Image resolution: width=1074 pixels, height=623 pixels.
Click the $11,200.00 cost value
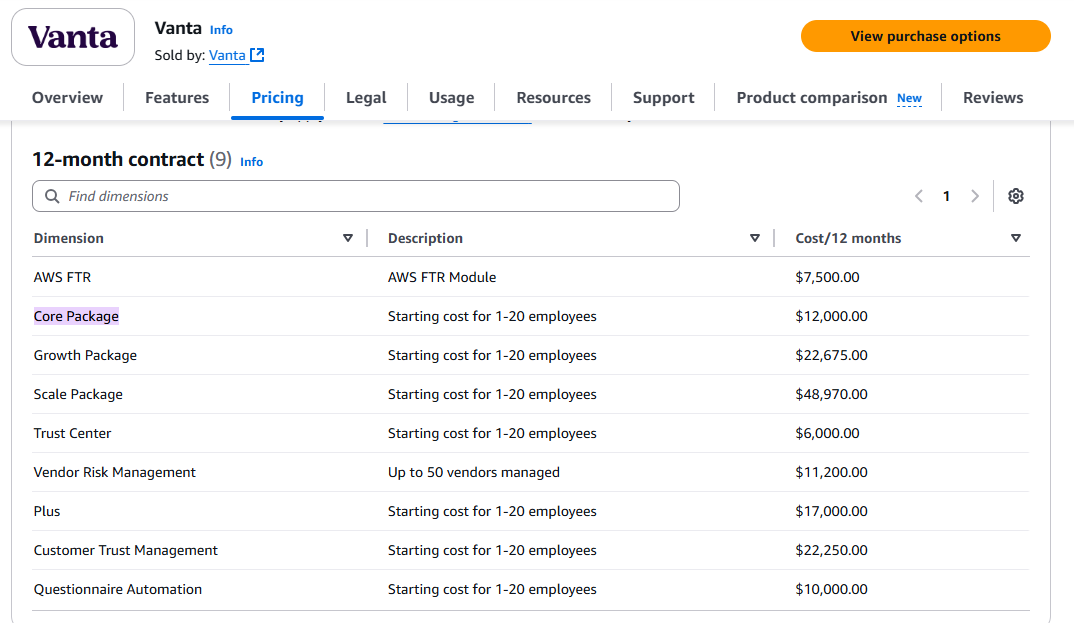[x=832, y=472]
